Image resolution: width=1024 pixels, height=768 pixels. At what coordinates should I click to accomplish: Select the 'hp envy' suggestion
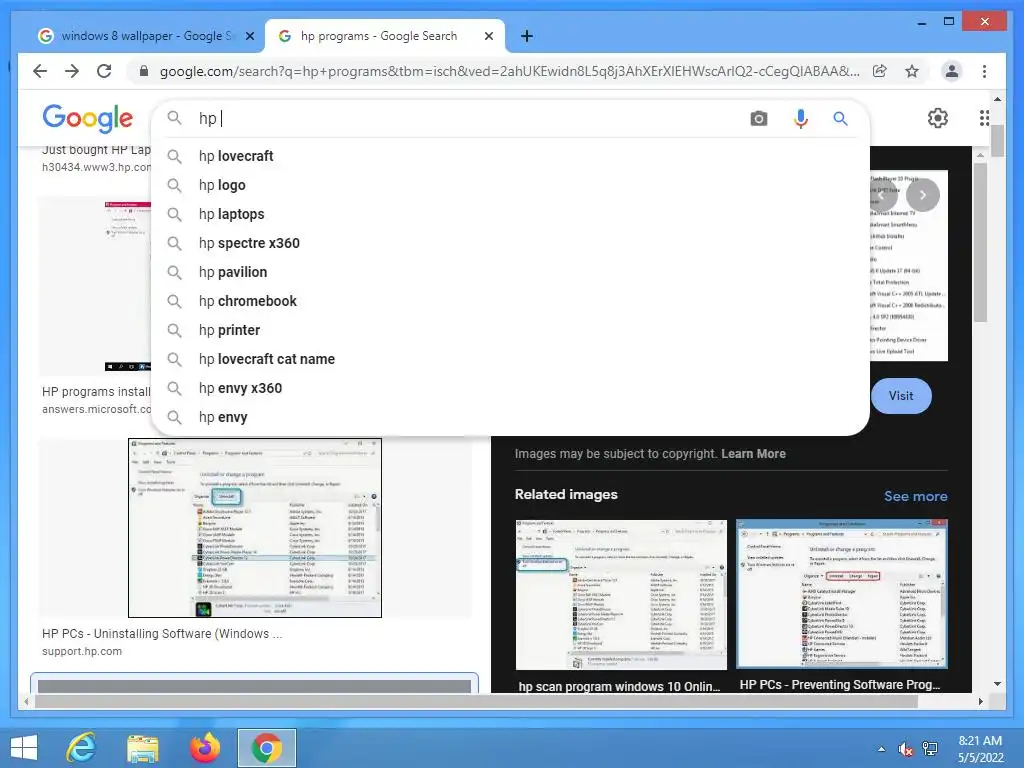tap(510, 417)
